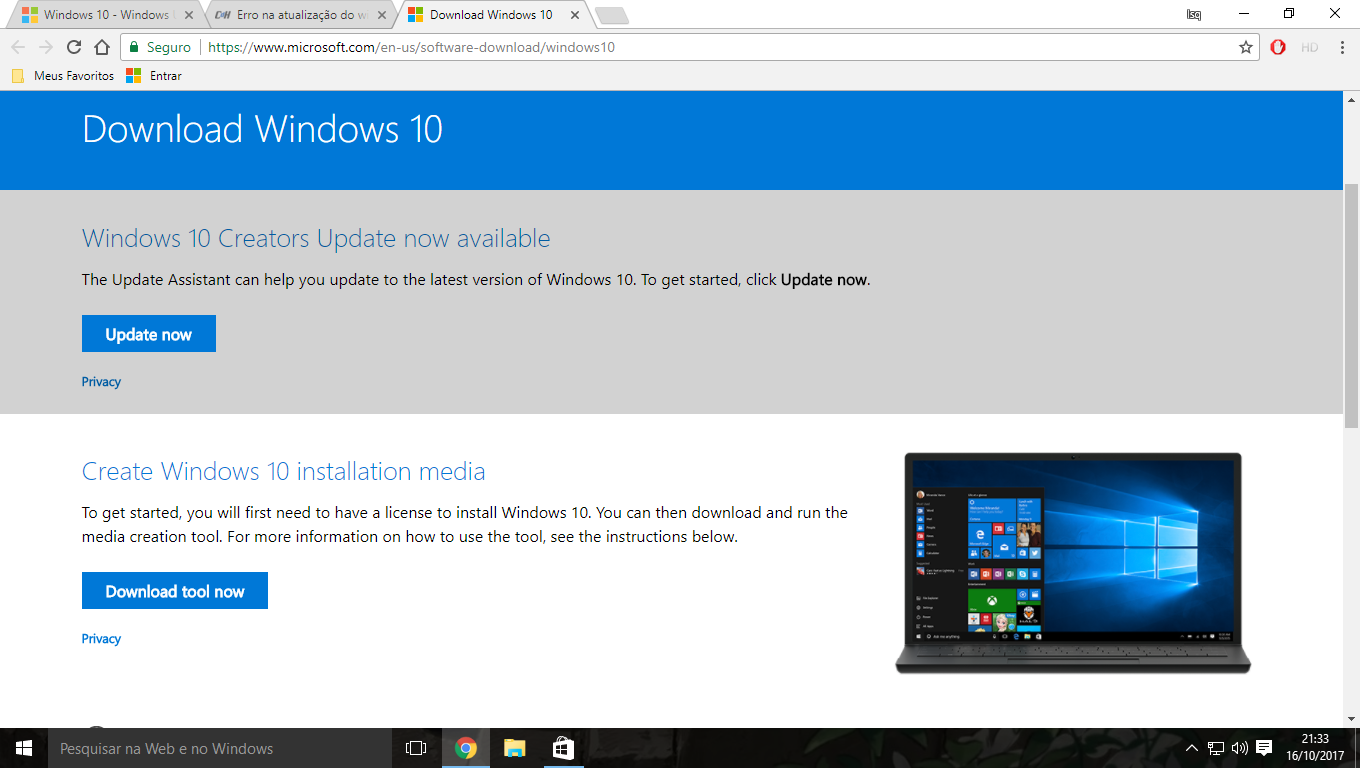Open the Action Center notifications icon
This screenshot has width=1360, height=768.
[x=1264, y=748]
